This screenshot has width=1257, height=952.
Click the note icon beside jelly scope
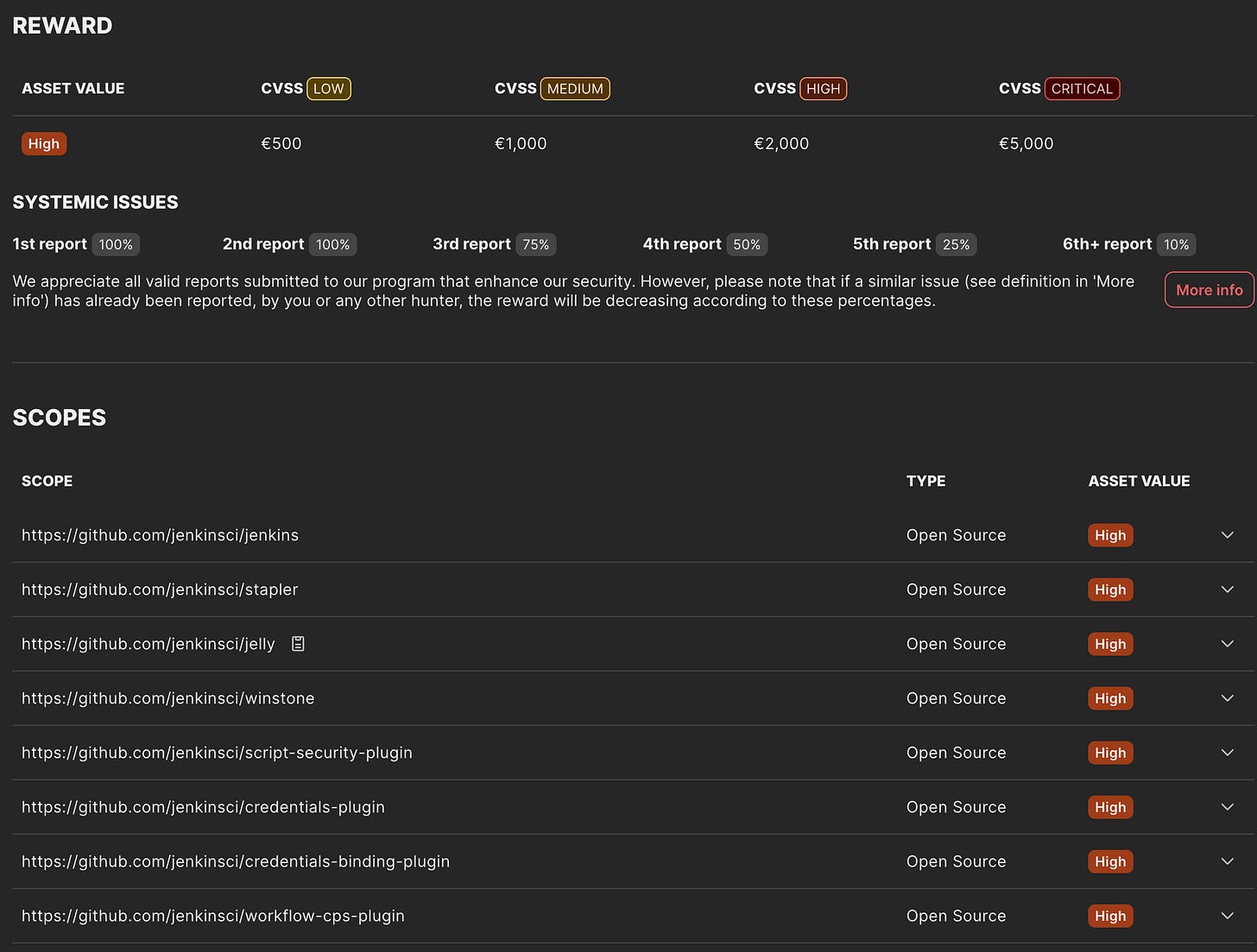(298, 644)
